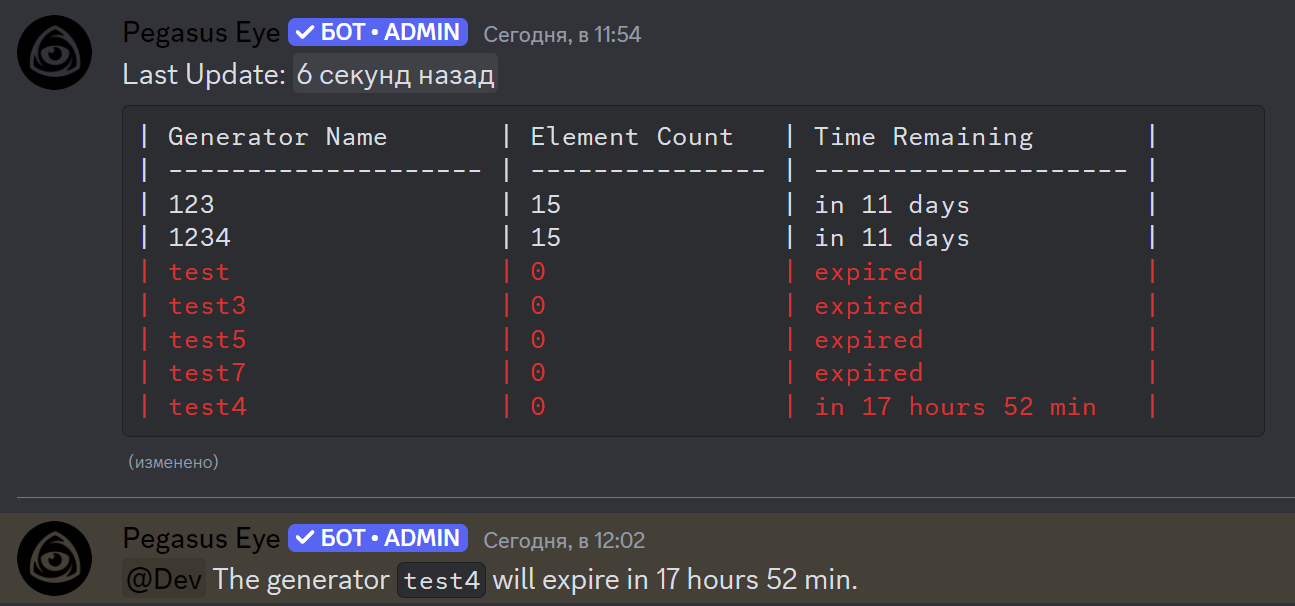The image size is (1295, 606).
Task: Click the checkmark icon next to БОТ text
Action: tap(302, 31)
